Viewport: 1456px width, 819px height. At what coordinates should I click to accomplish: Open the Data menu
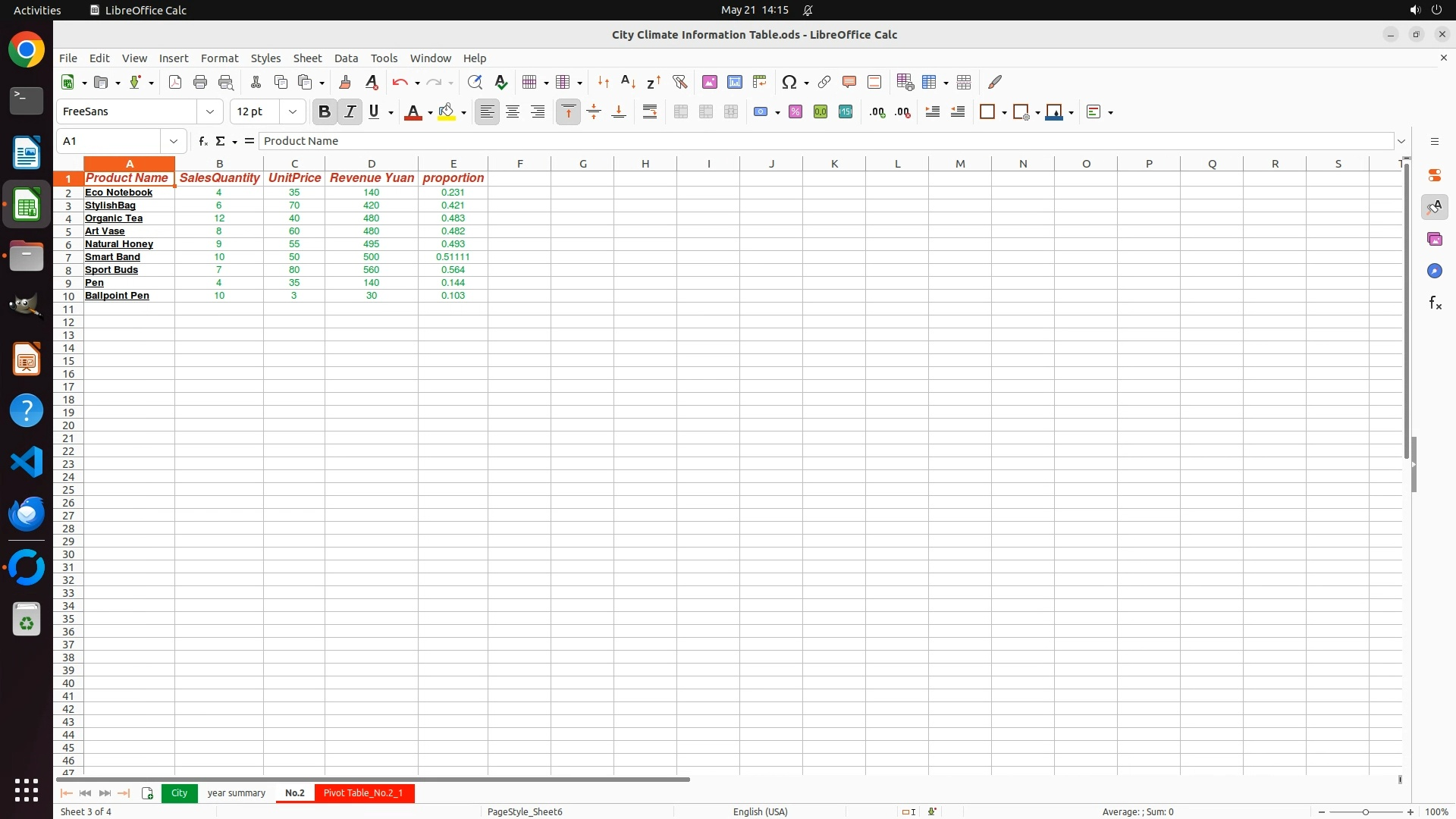[x=346, y=58]
